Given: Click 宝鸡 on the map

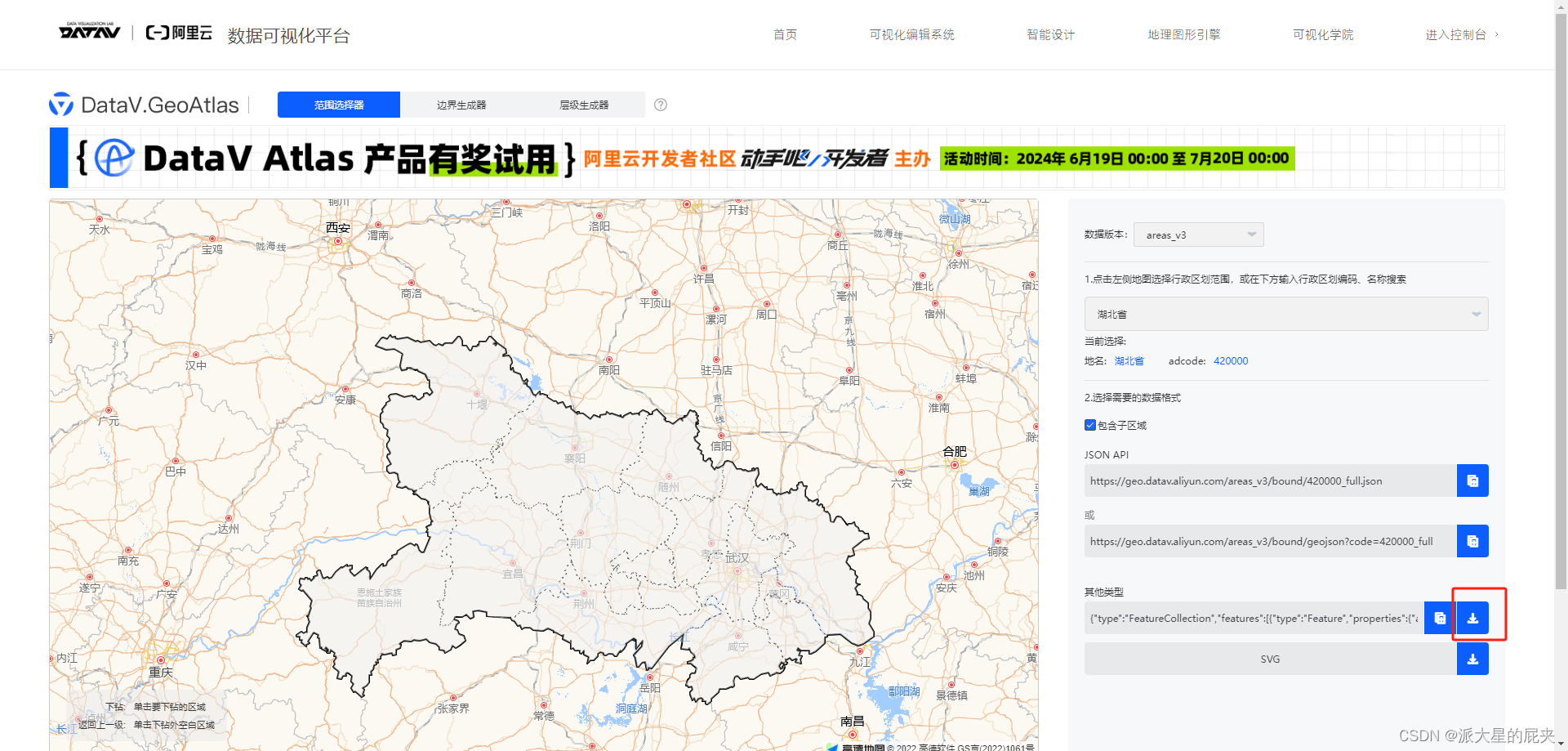Looking at the screenshot, I should click(212, 249).
